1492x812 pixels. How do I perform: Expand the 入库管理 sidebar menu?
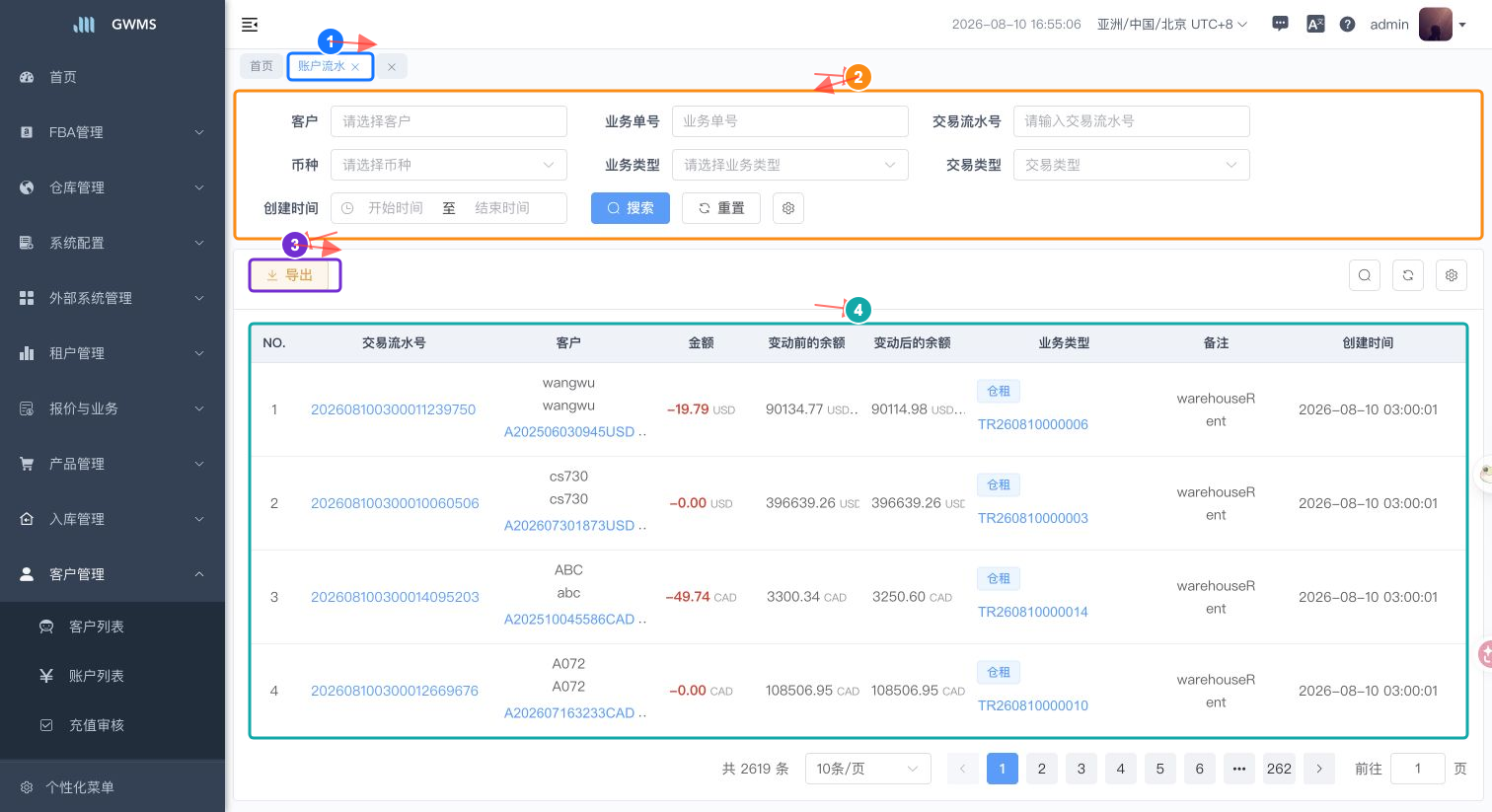click(112, 519)
